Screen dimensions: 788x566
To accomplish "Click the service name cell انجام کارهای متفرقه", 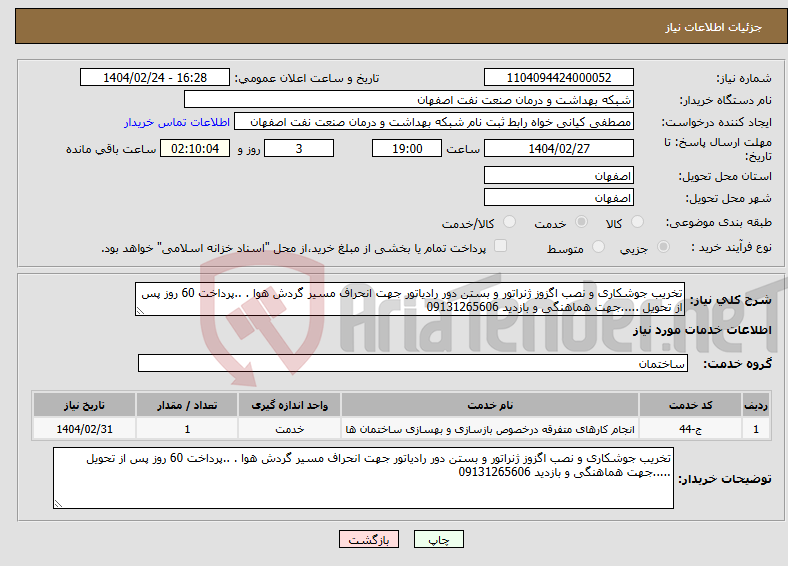I will point(490,429).
